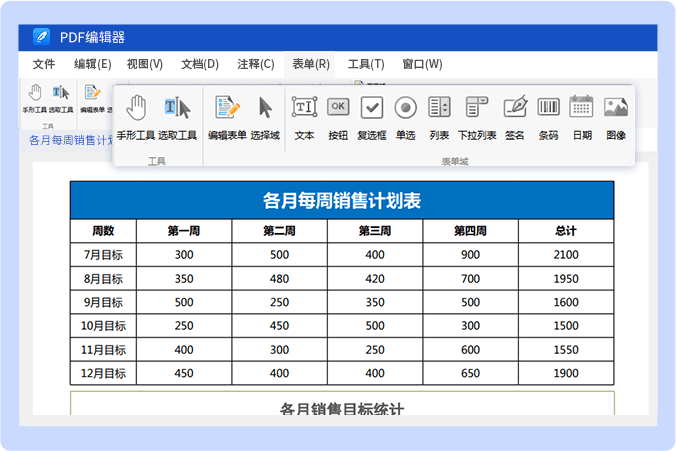Click the 各月每周销售计划表 table header
The height and width of the screenshot is (451, 676).
tap(341, 200)
